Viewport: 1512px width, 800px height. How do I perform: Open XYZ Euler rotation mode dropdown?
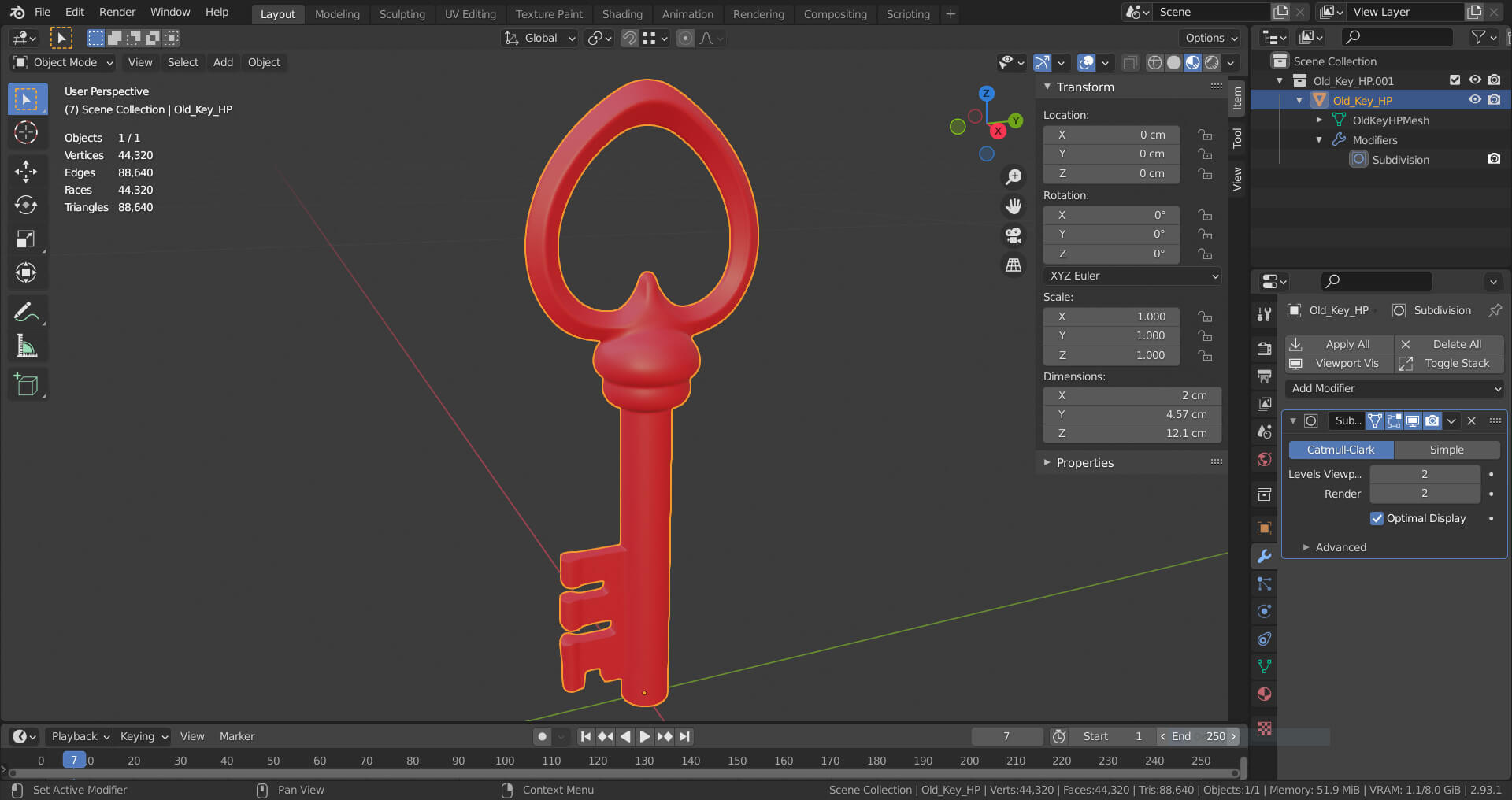click(1132, 276)
